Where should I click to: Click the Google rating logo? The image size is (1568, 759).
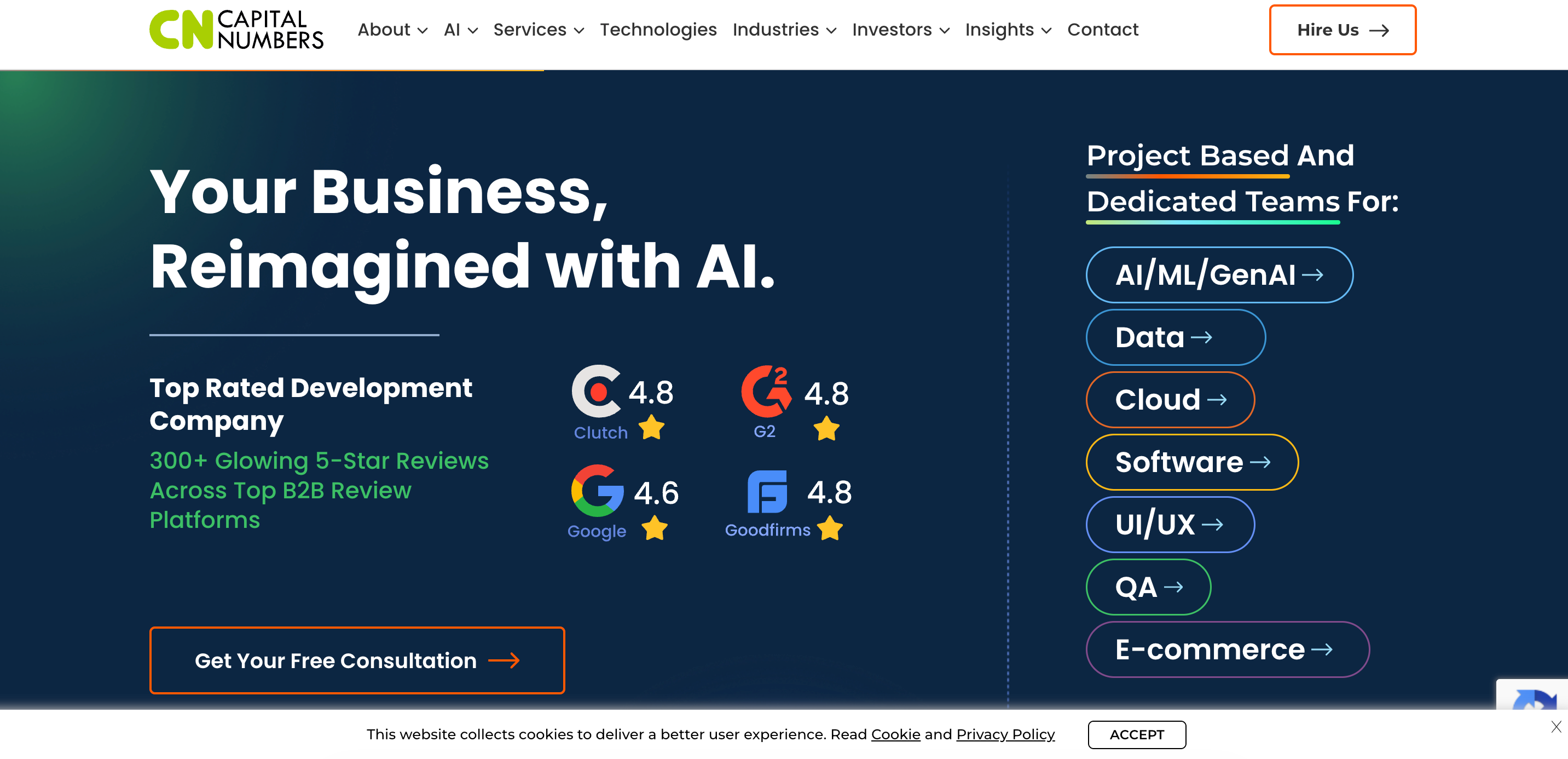pos(597,490)
